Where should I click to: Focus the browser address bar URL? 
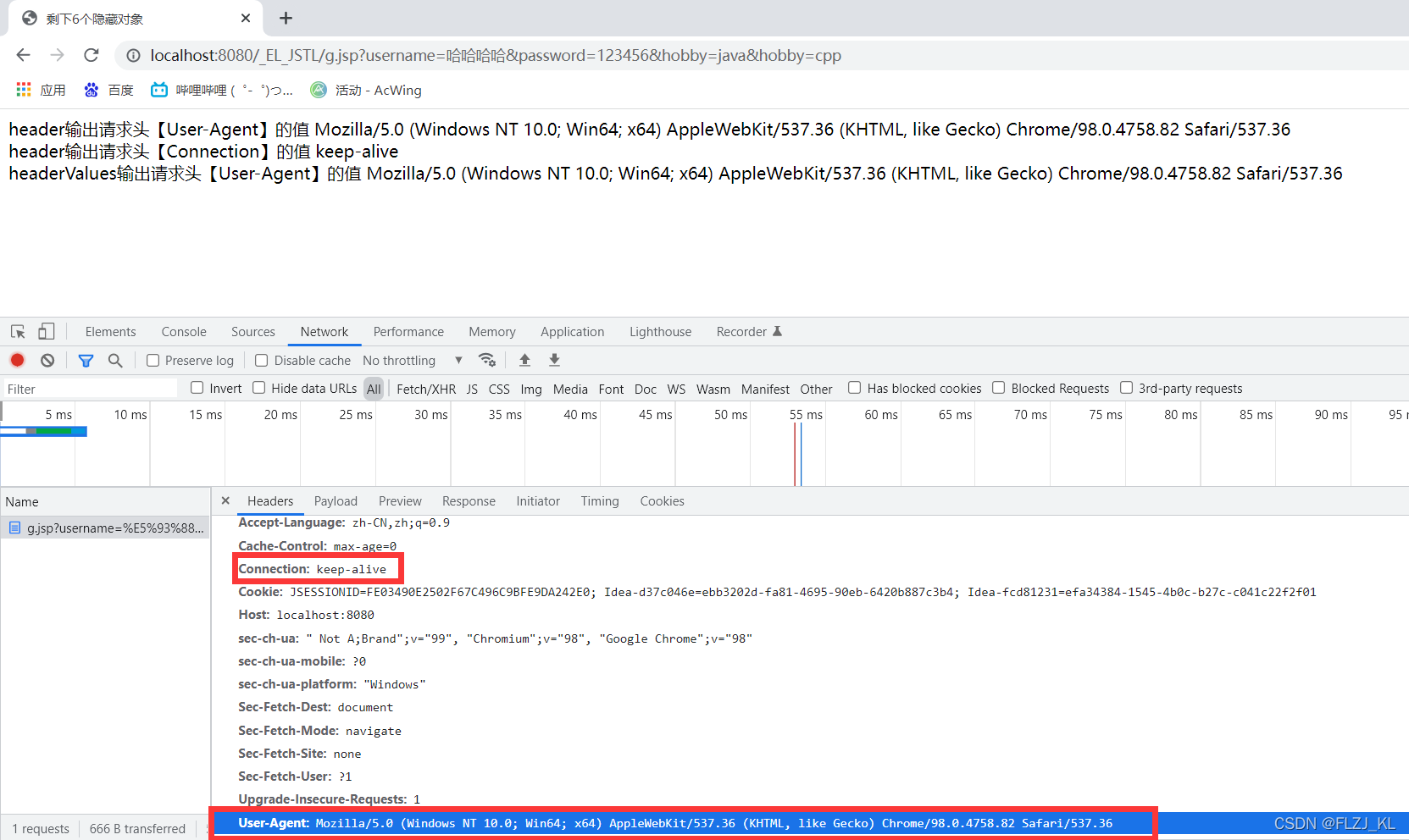[496, 56]
